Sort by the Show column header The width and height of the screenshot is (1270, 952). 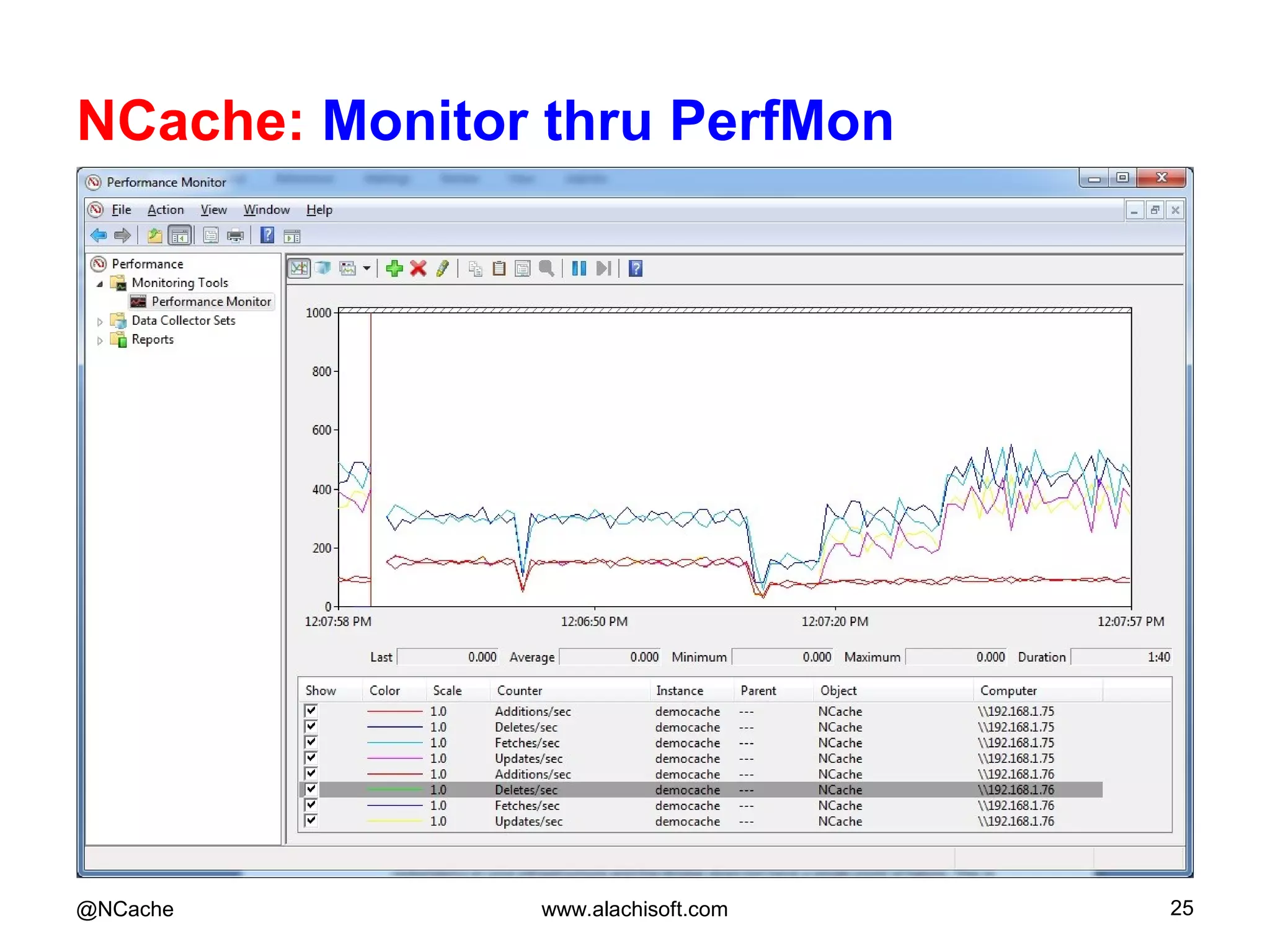[331, 690]
